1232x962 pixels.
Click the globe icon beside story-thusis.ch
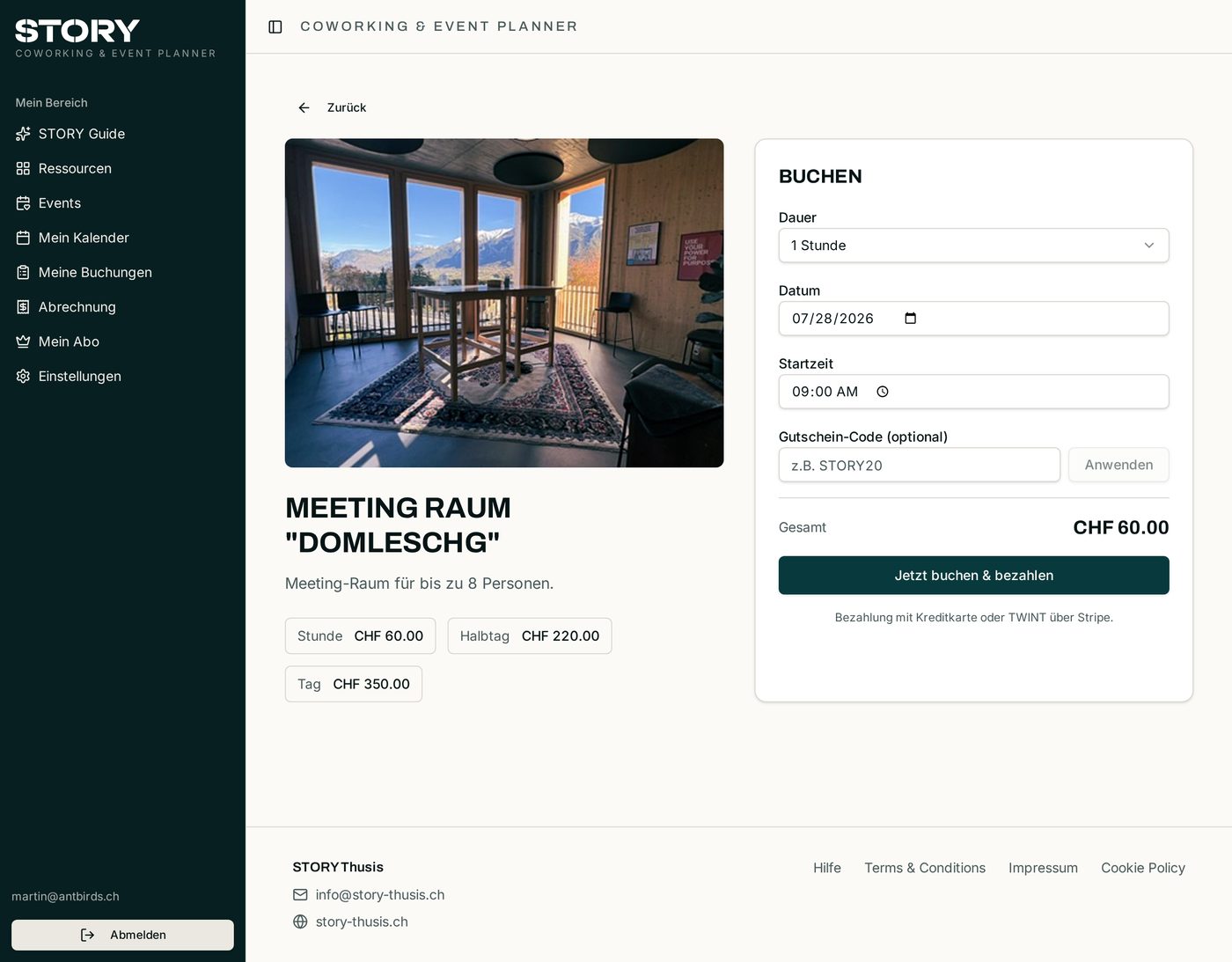300,922
